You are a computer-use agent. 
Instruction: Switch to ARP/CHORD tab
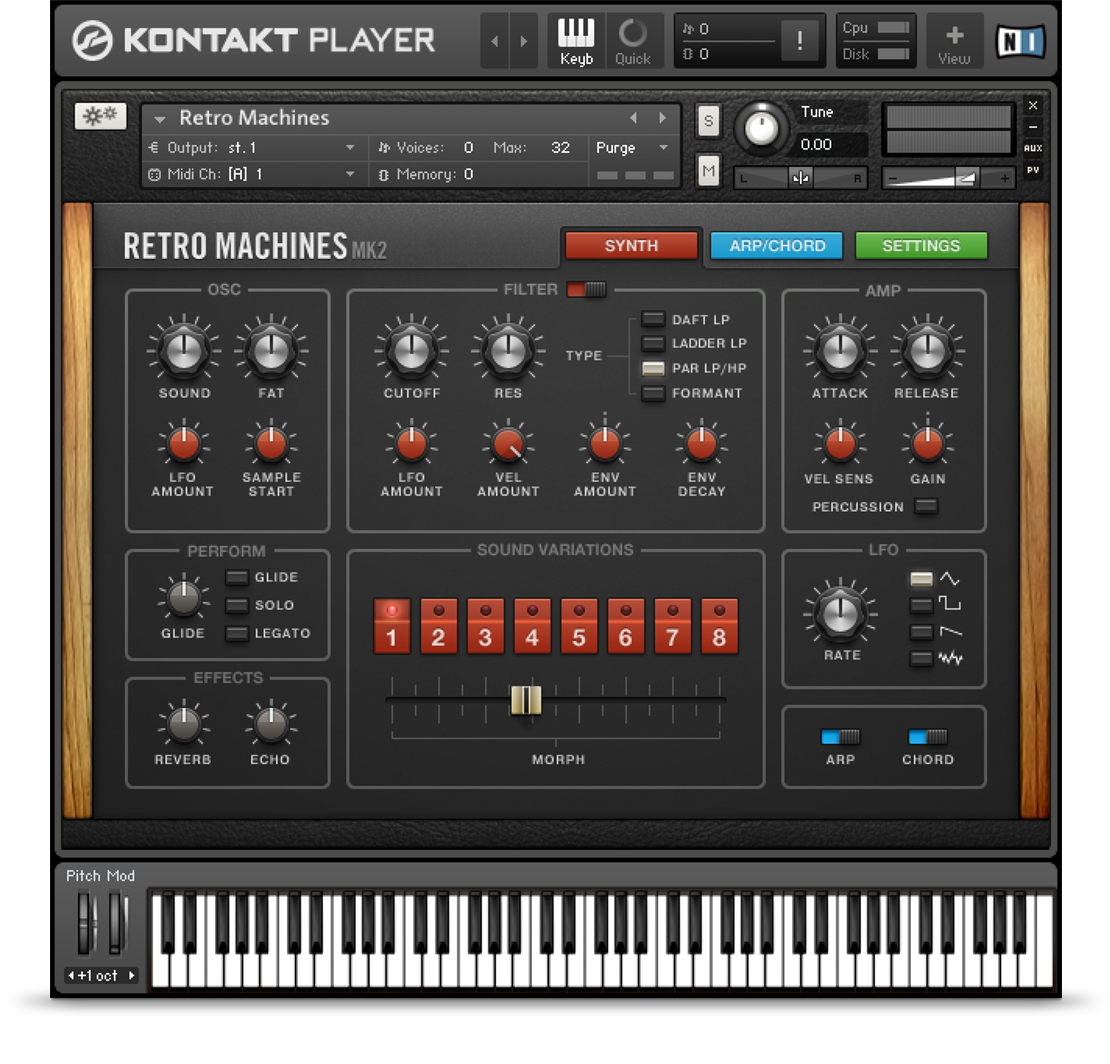coord(777,246)
